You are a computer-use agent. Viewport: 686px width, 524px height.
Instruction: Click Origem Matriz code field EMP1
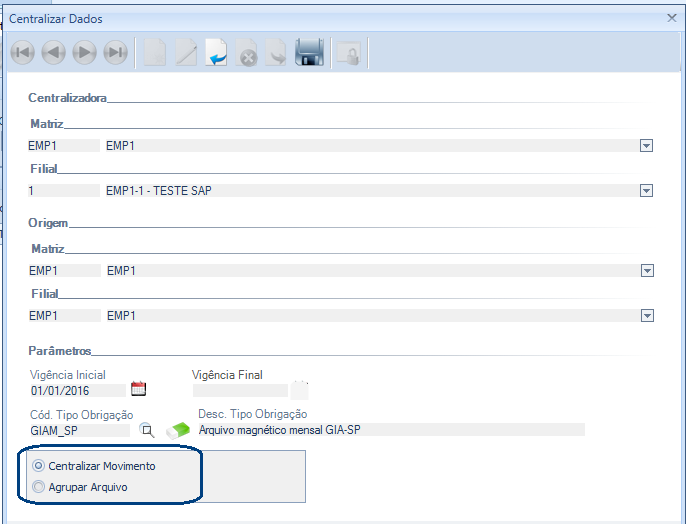tap(65, 271)
